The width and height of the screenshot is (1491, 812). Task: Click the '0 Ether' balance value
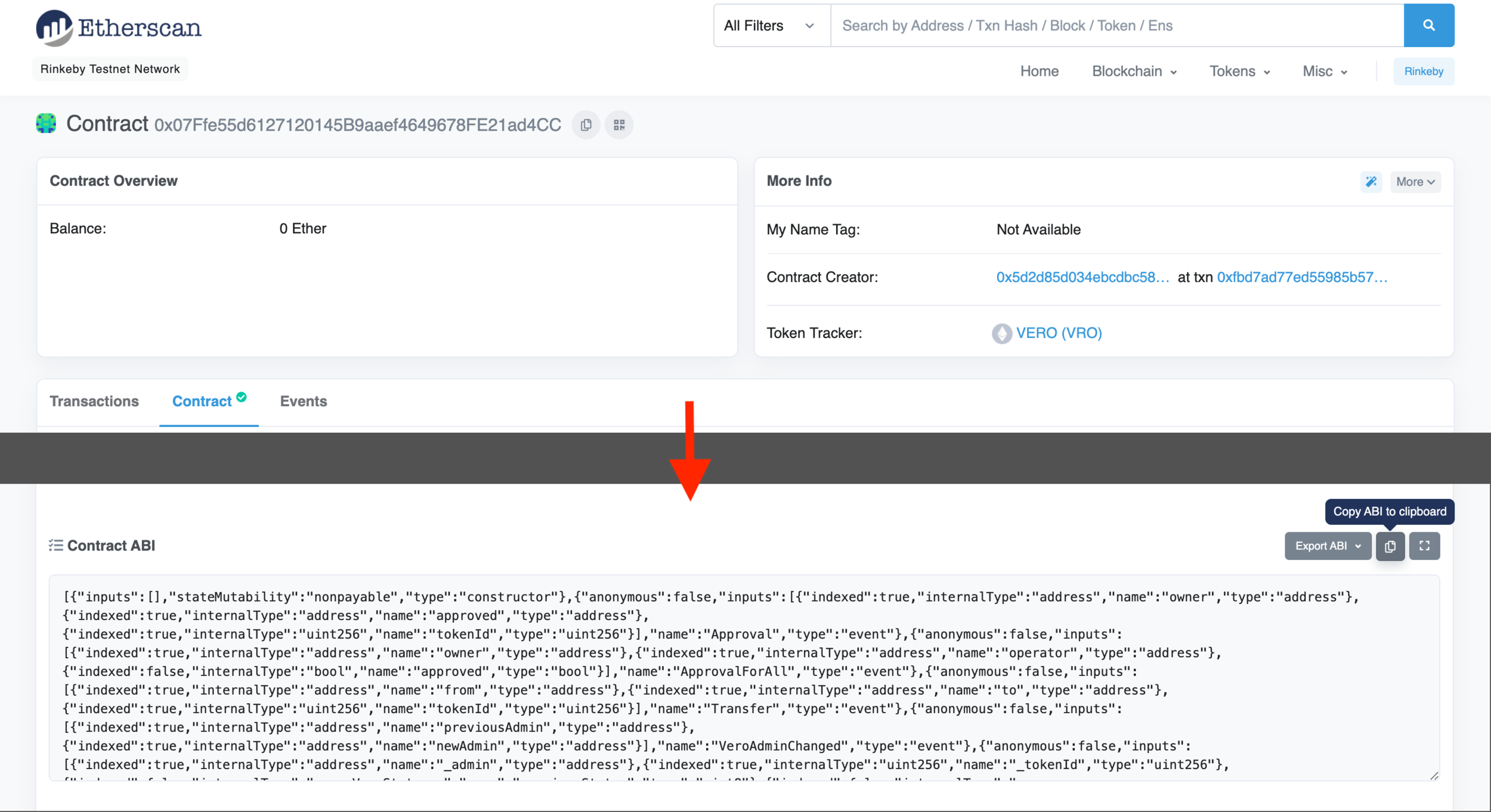[x=303, y=229]
